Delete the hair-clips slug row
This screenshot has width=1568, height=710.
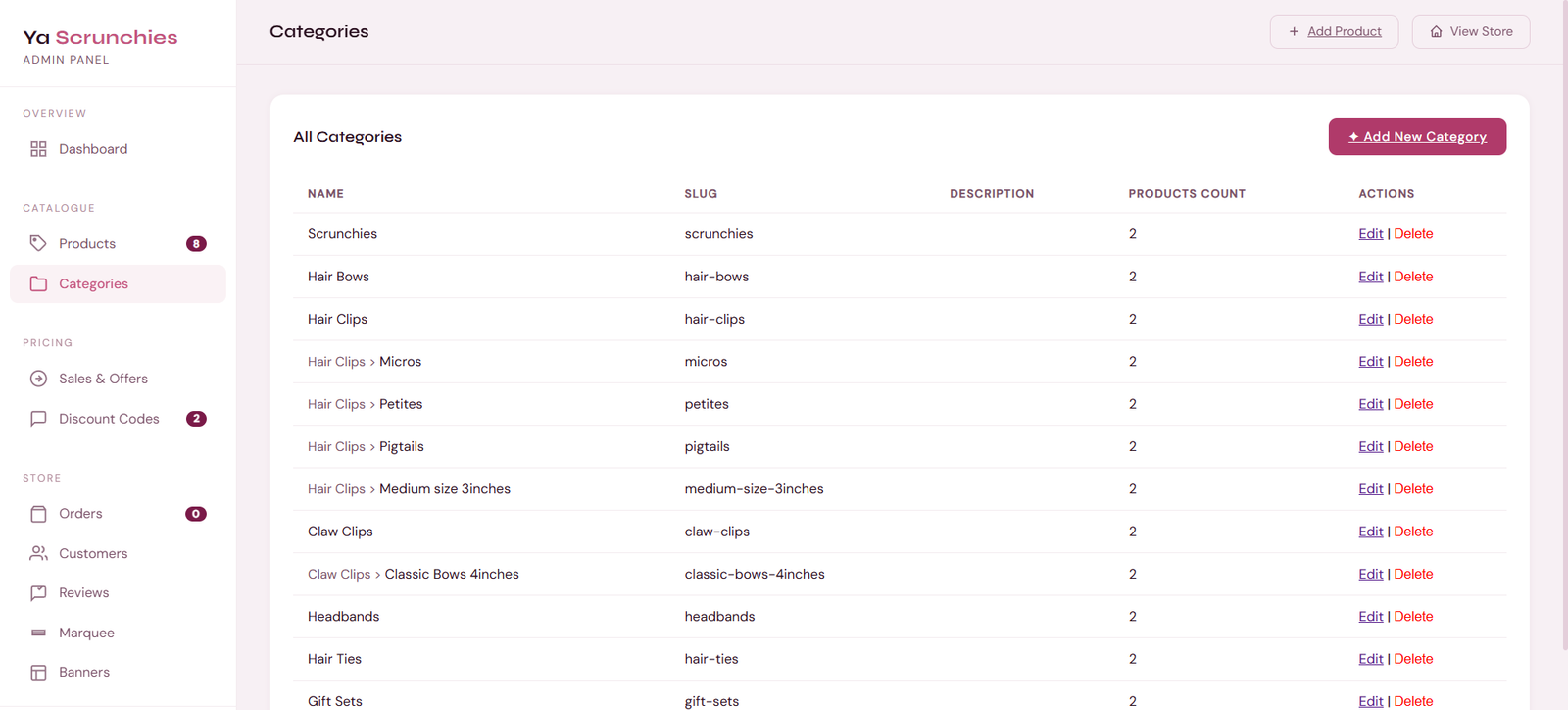tap(1413, 319)
